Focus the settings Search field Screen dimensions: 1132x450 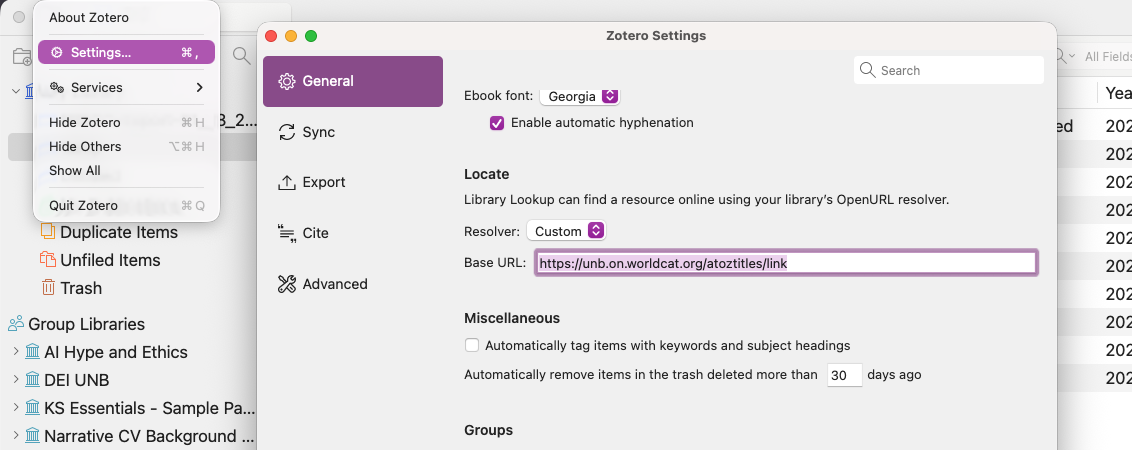949,70
